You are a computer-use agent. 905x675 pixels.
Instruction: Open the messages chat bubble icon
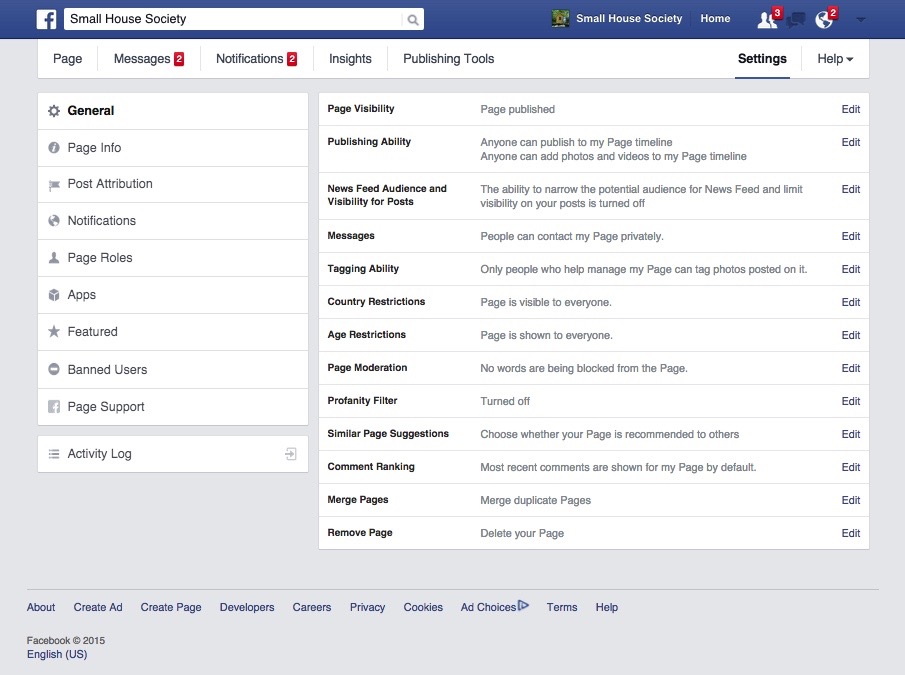(796, 20)
